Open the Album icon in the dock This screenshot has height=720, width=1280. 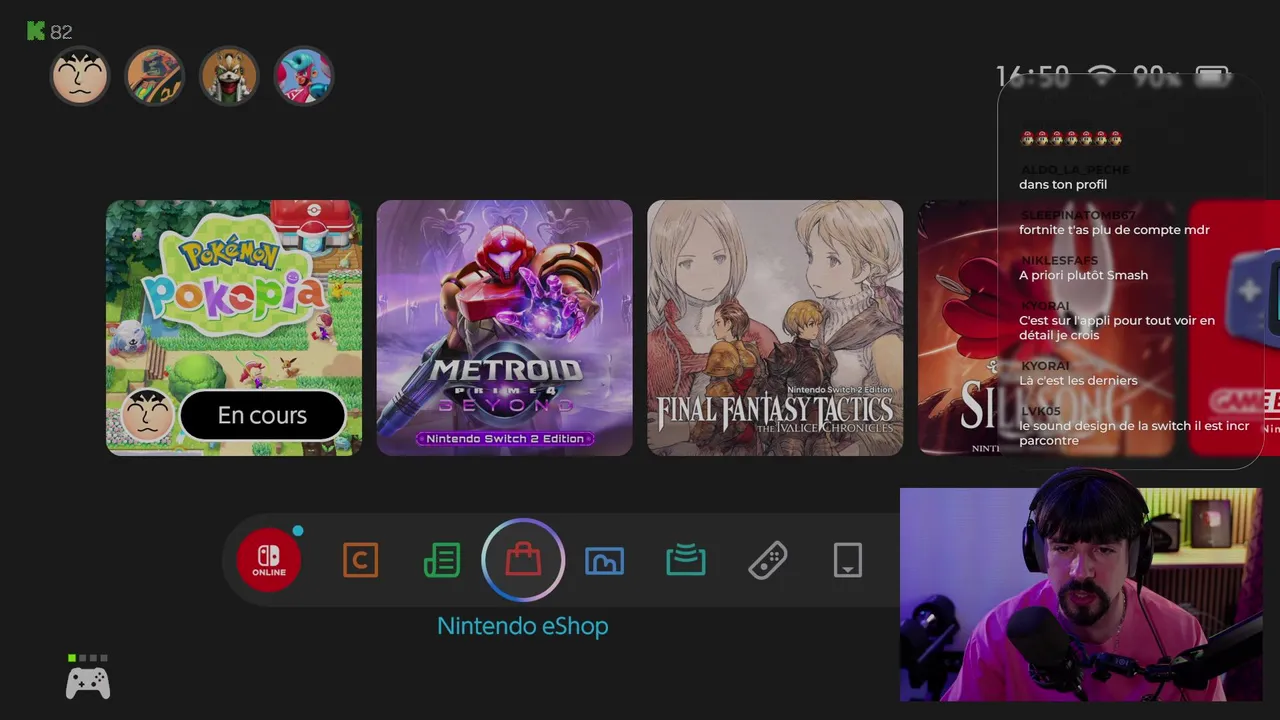point(604,560)
